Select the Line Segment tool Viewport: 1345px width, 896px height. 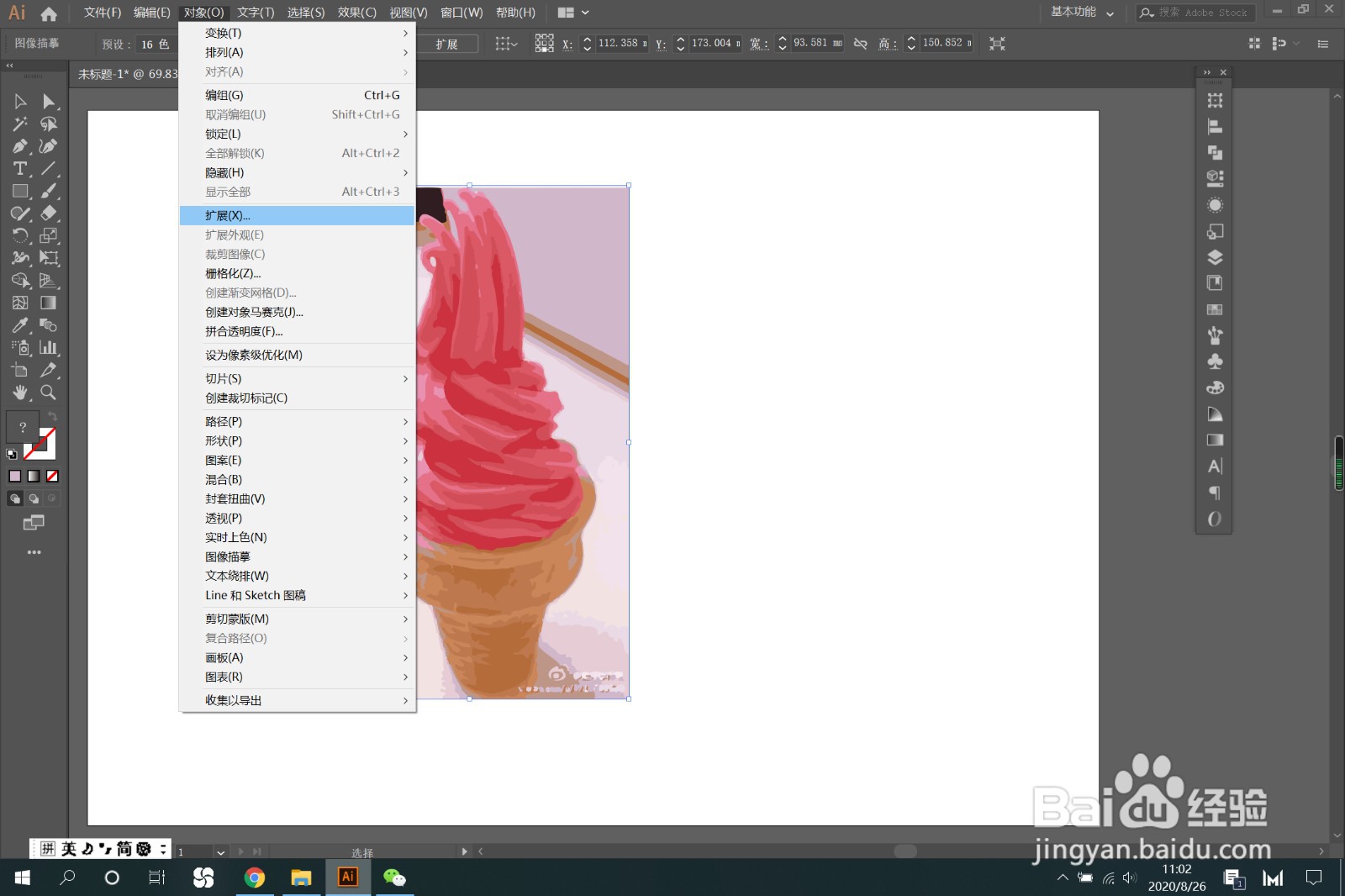(49, 169)
